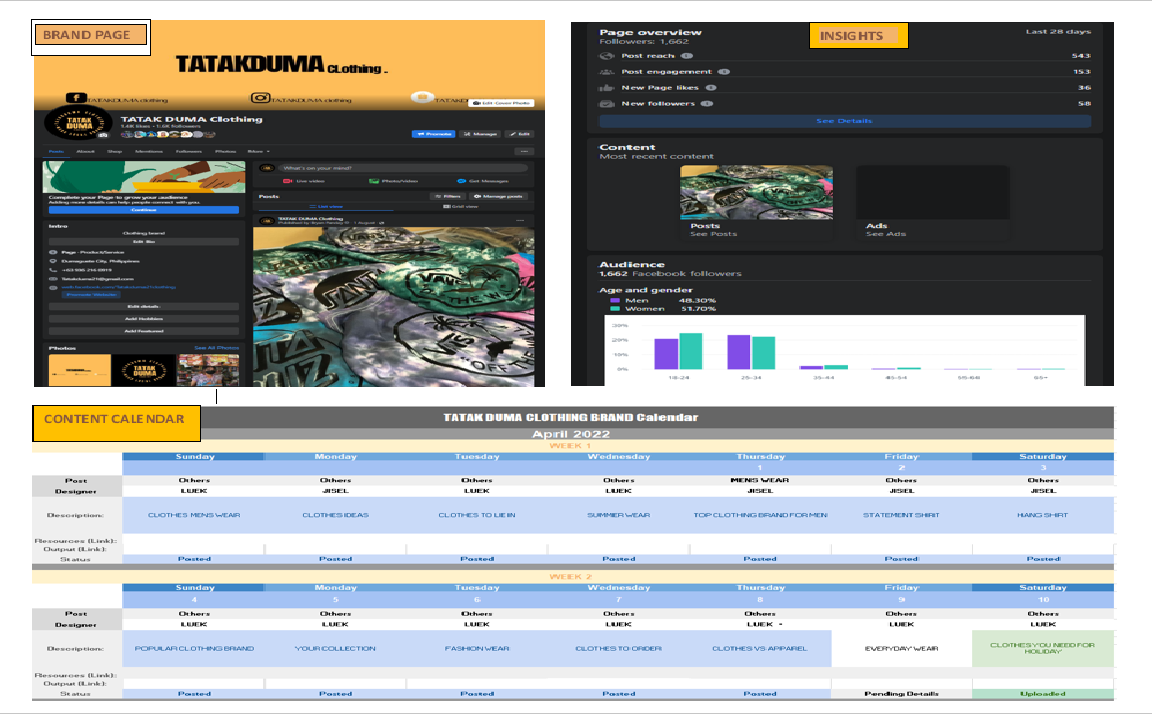Screen dimensions: 1152x714
Task: Click the Get Messages messenger icon
Action: (x=461, y=181)
